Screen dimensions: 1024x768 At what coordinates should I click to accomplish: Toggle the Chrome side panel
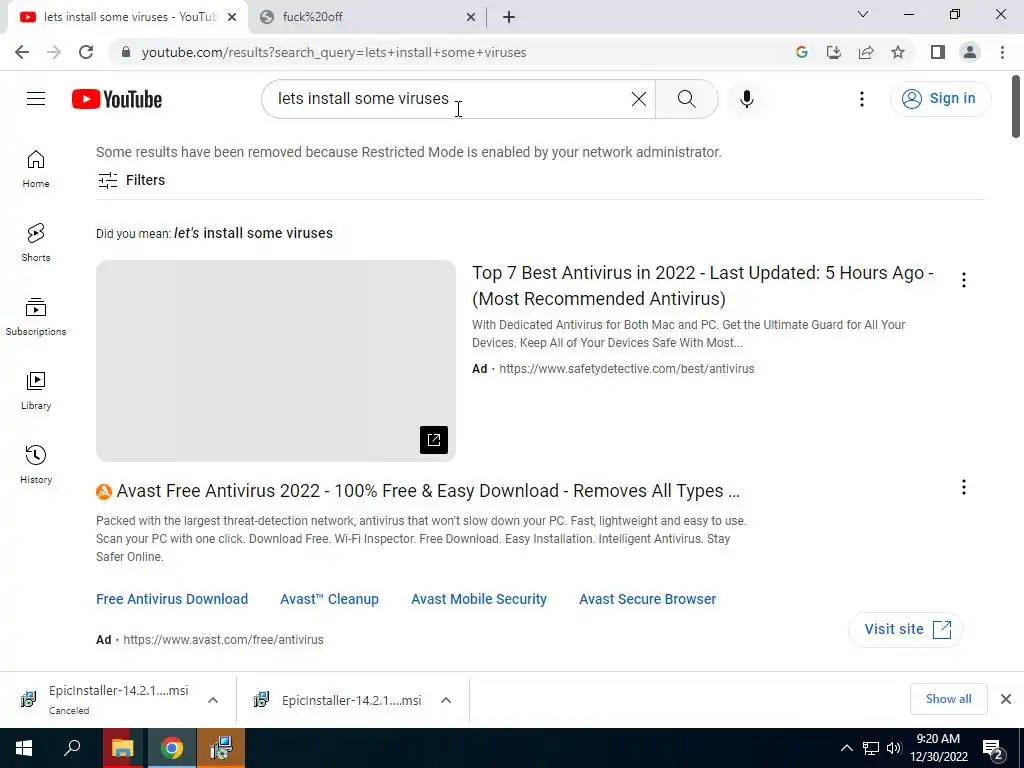pos(937,52)
